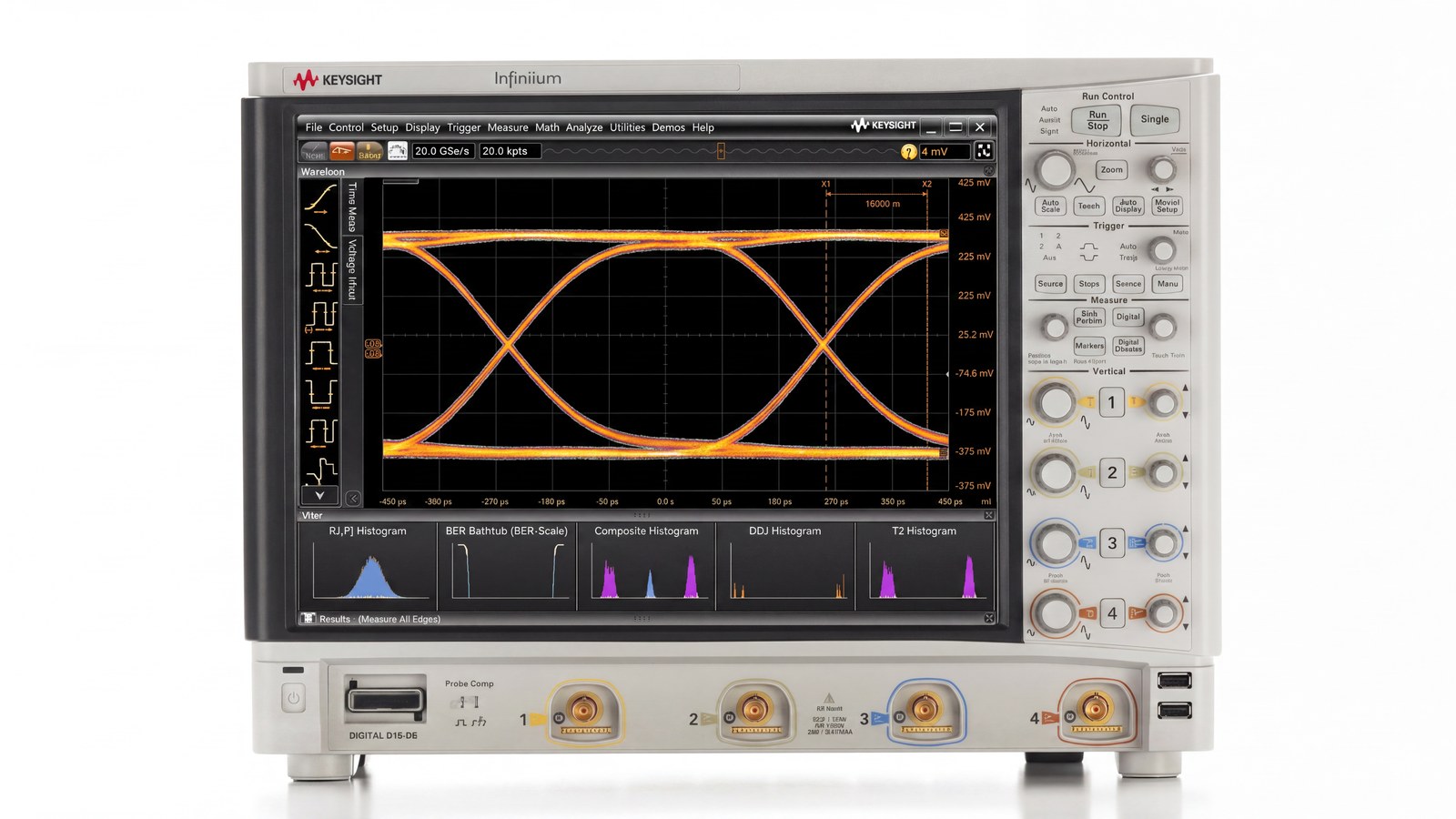This screenshot has width=1456, height=819.
Task: Open the Trigger menu
Action: point(463,127)
